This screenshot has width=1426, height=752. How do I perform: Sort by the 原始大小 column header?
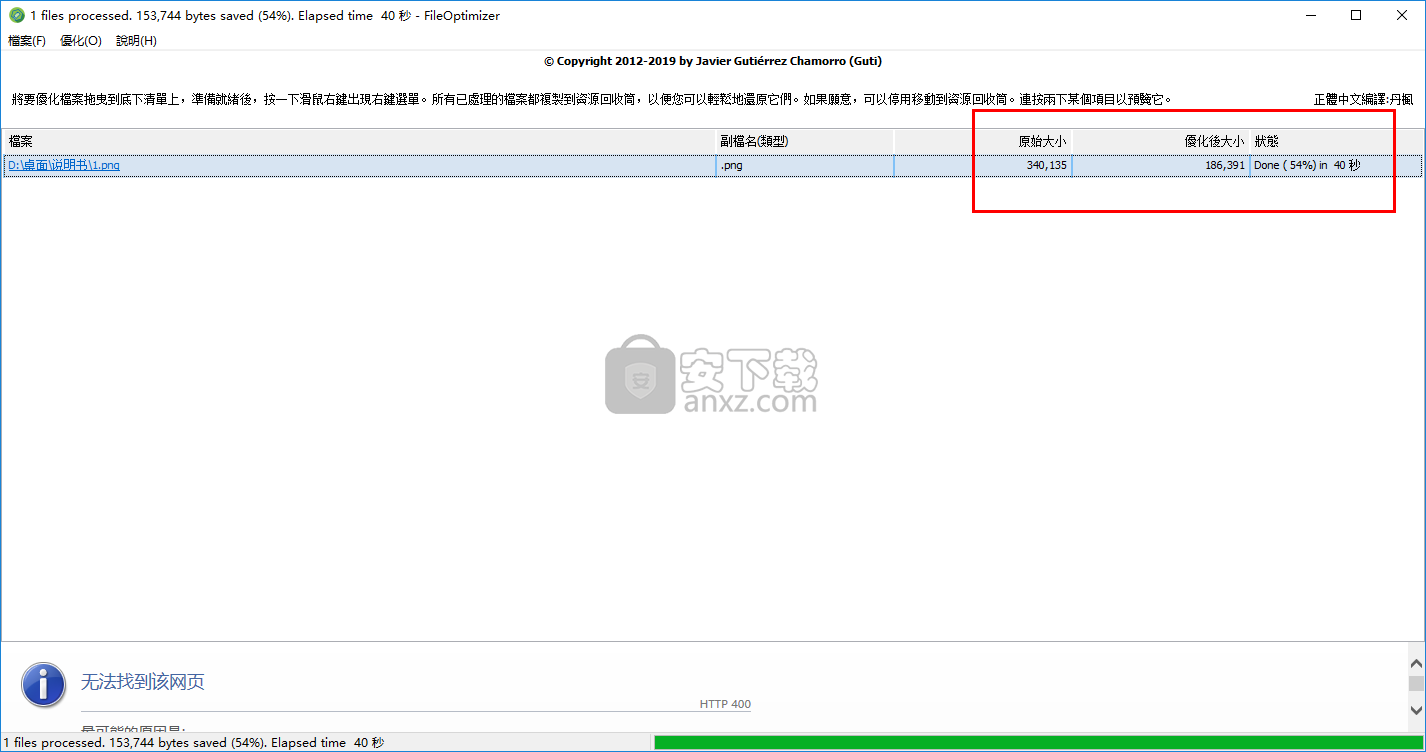point(983,141)
